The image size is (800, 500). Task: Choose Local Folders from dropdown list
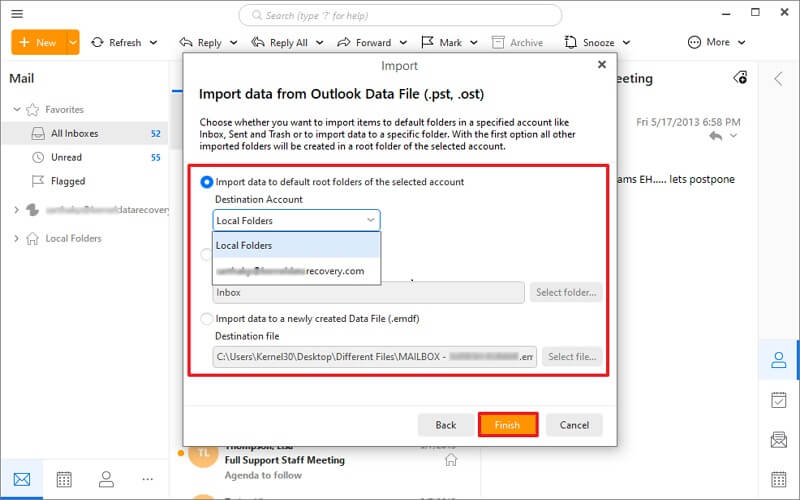(296, 245)
